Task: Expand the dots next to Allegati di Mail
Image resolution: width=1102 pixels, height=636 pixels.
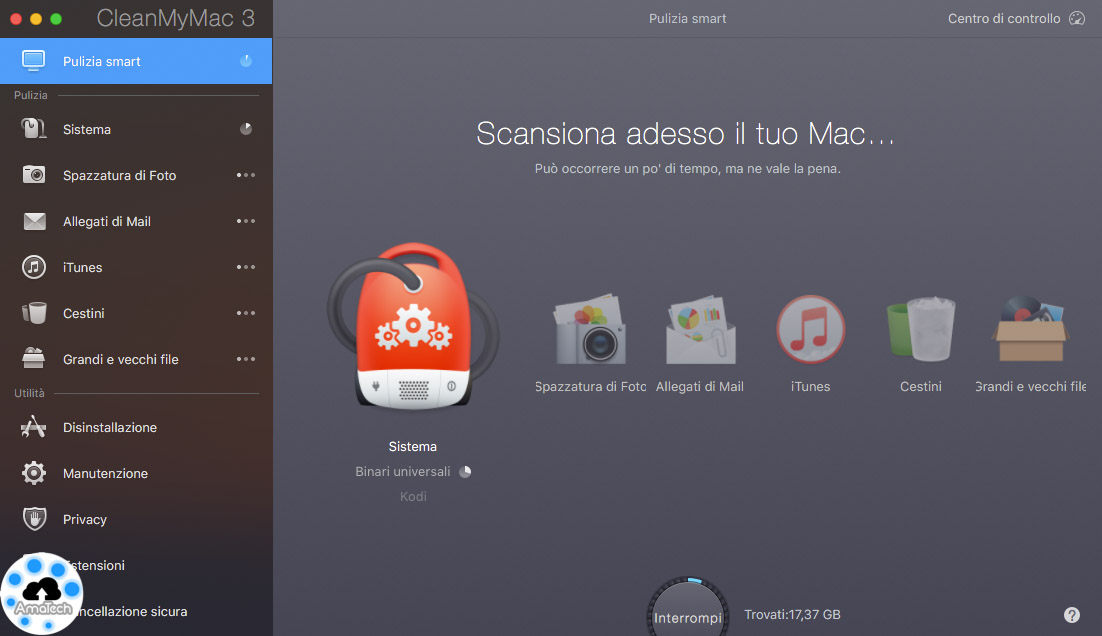Action: [x=246, y=221]
